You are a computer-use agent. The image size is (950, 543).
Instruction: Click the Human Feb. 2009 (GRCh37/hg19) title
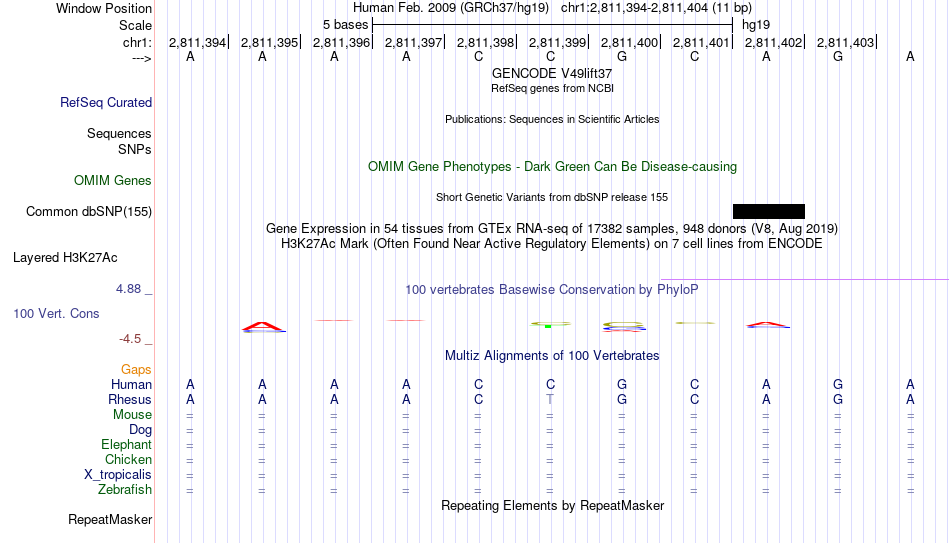click(x=451, y=8)
